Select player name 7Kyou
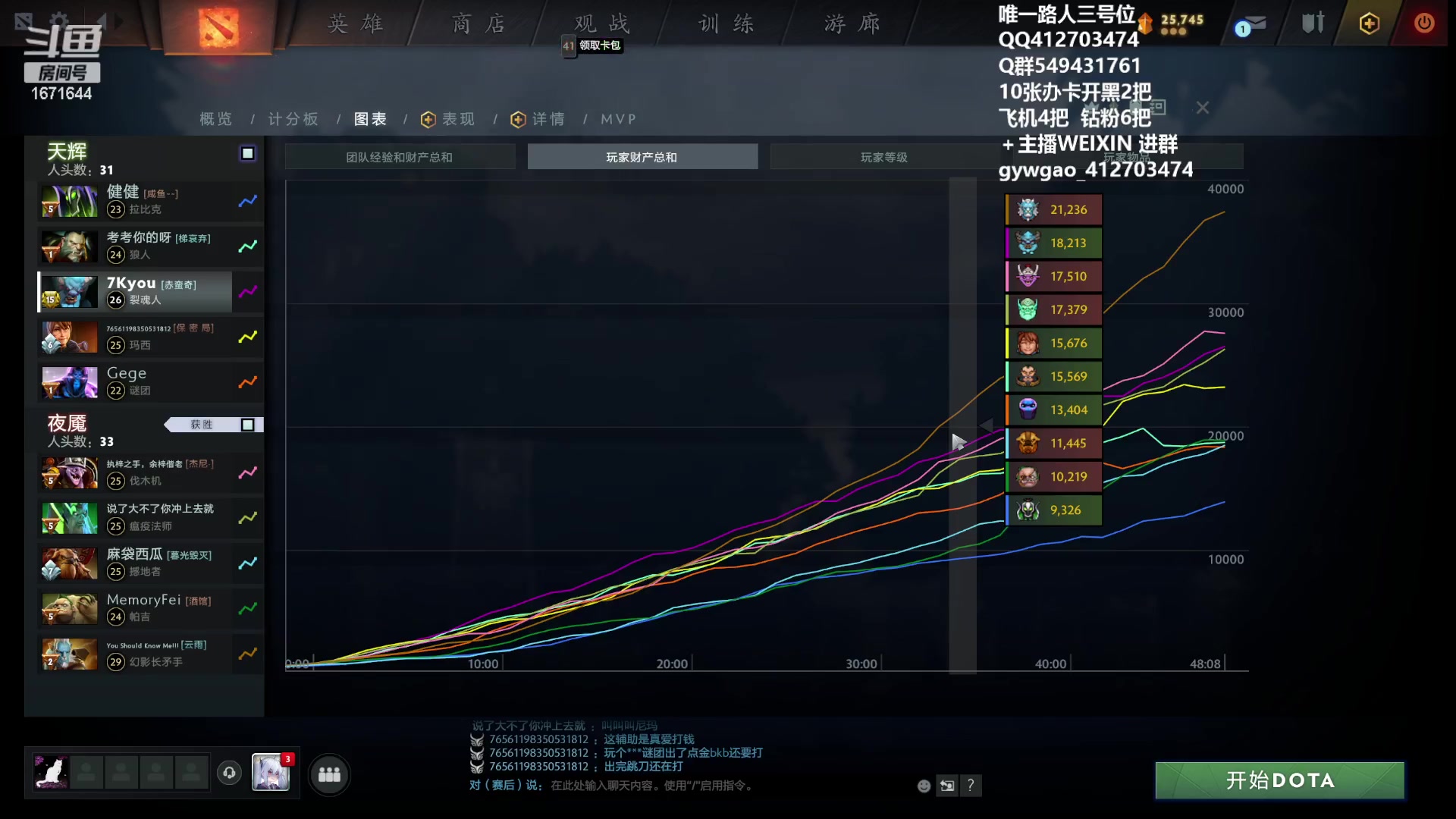 [x=131, y=283]
